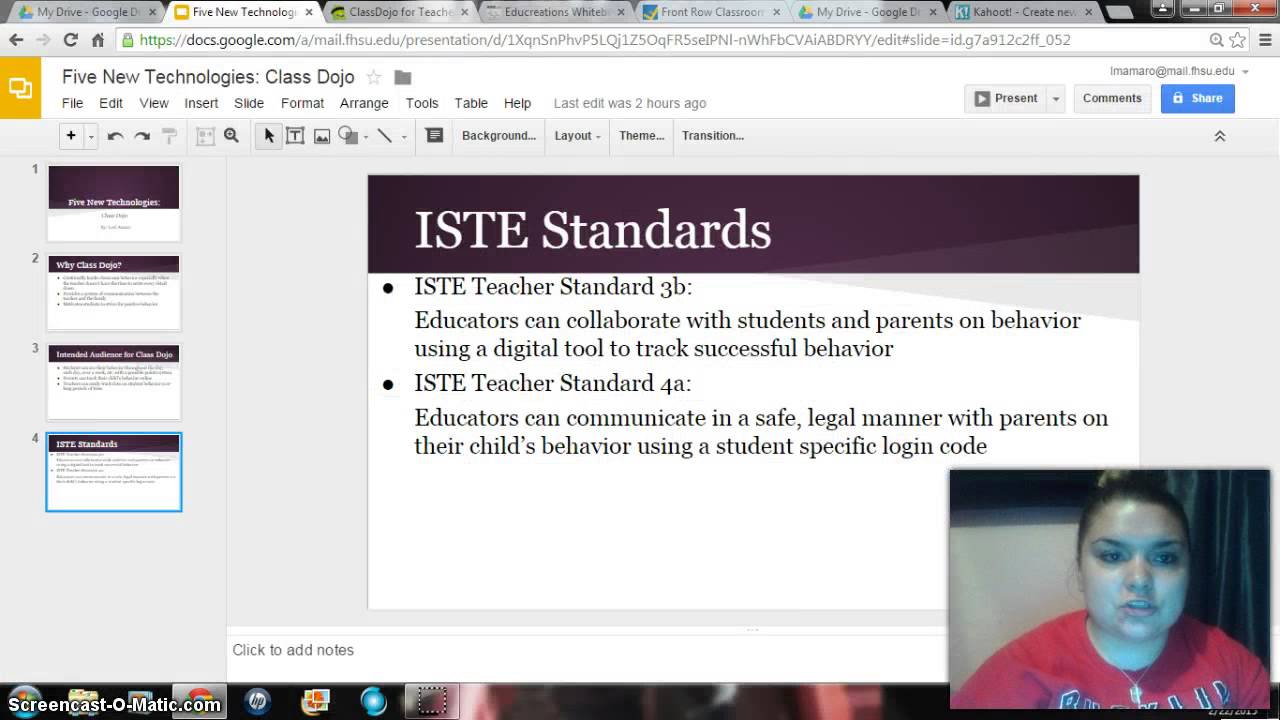Click the speaker notes field
The width and height of the screenshot is (1280, 720).
point(588,650)
